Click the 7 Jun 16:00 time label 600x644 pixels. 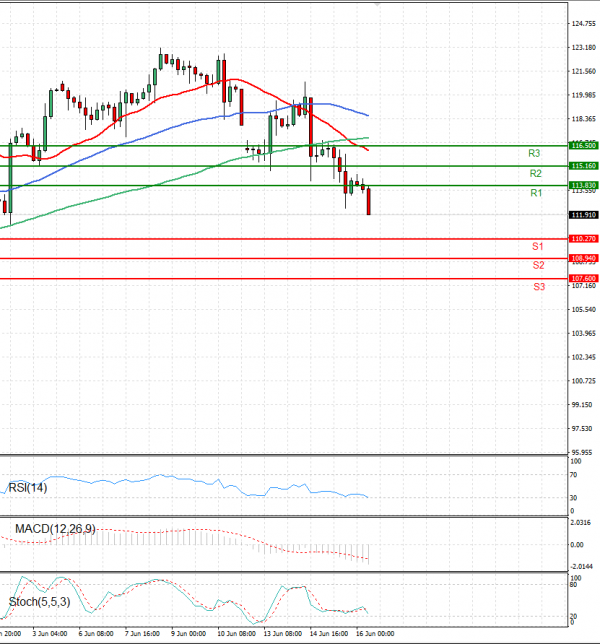point(142,634)
